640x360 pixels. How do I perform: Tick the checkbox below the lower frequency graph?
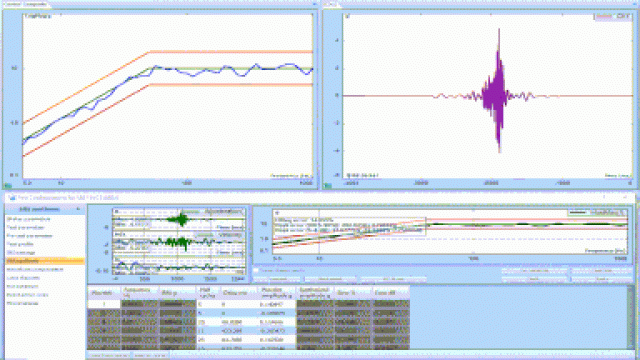click(x=256, y=270)
